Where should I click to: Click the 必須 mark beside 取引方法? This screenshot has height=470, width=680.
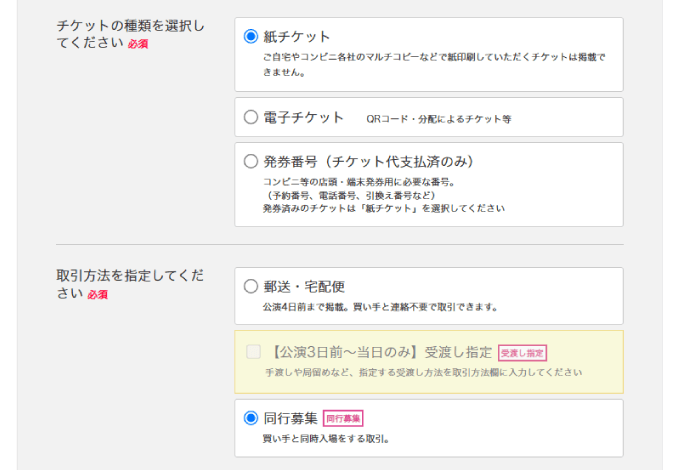(98, 294)
